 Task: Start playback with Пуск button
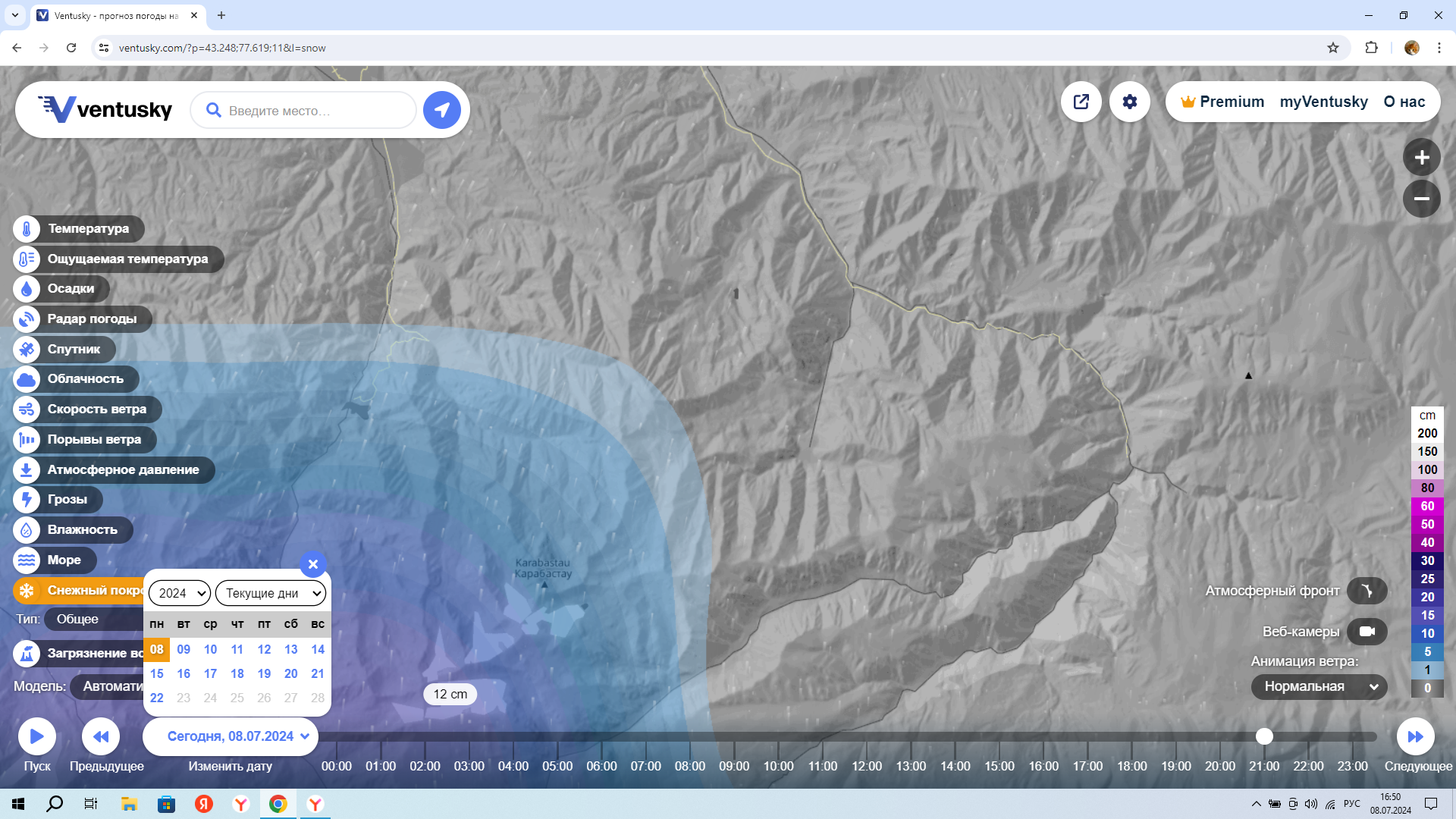pyautogui.click(x=37, y=736)
